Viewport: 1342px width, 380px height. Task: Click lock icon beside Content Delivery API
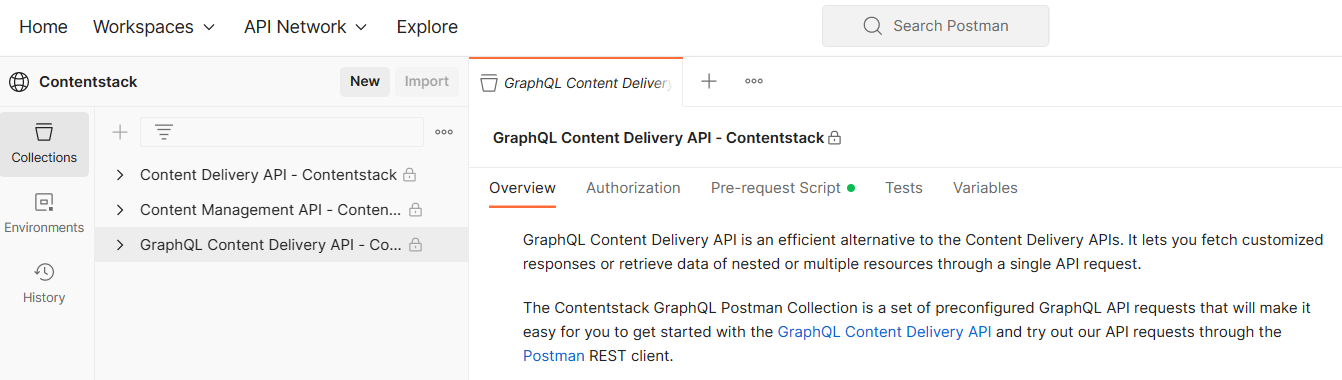(x=409, y=175)
